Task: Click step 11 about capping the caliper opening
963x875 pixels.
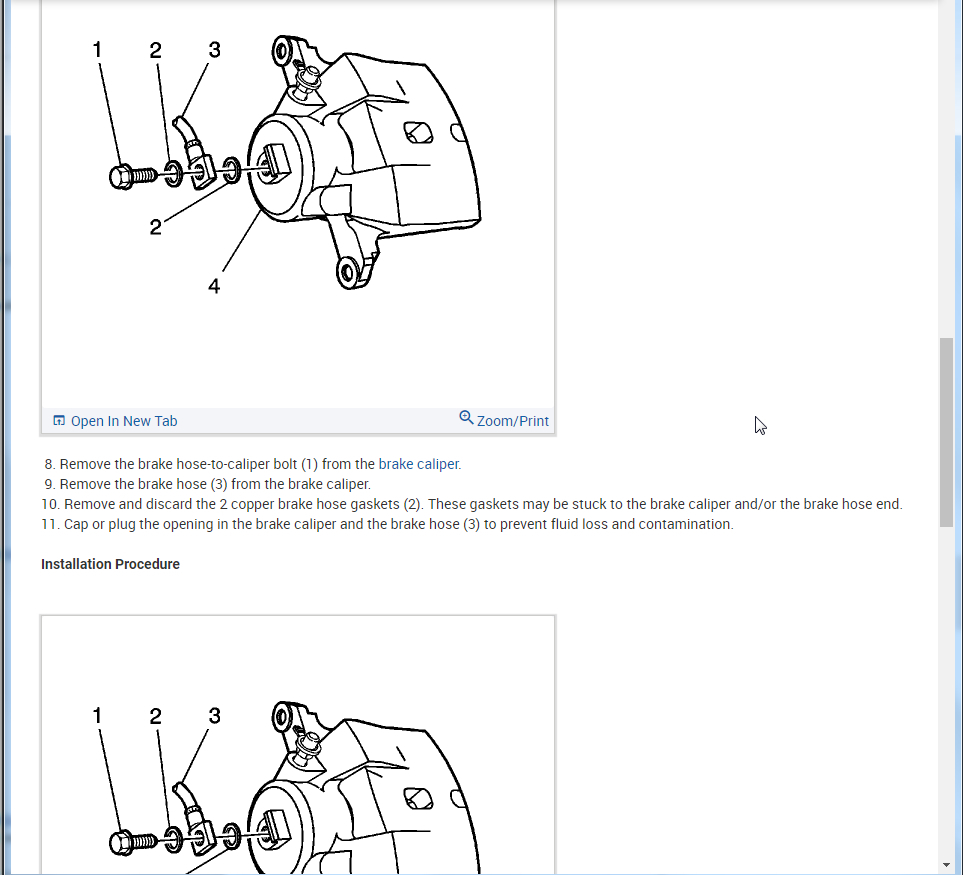Action: 388,524
